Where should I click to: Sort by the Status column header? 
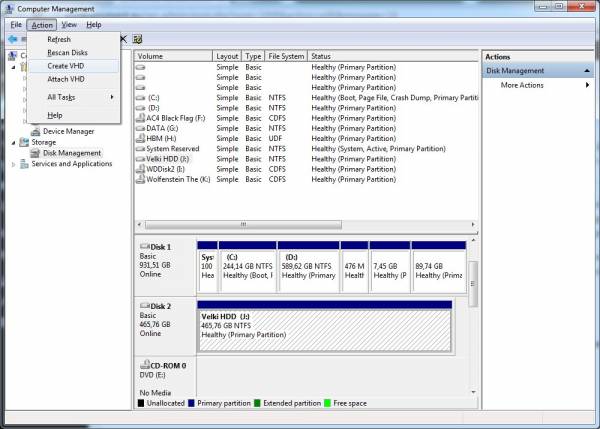pyautogui.click(x=393, y=56)
